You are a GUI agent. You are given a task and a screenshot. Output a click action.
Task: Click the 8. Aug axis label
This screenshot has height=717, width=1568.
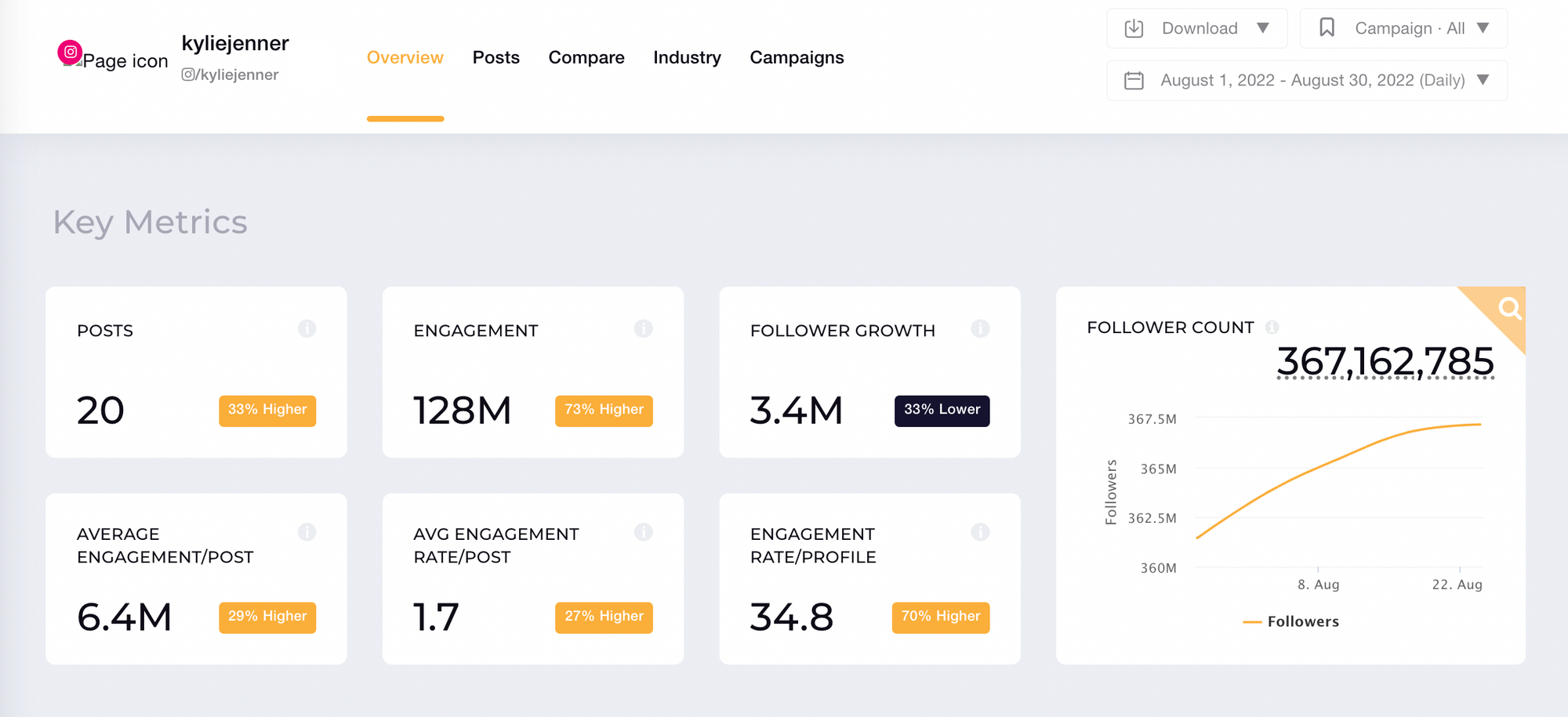click(x=1318, y=585)
